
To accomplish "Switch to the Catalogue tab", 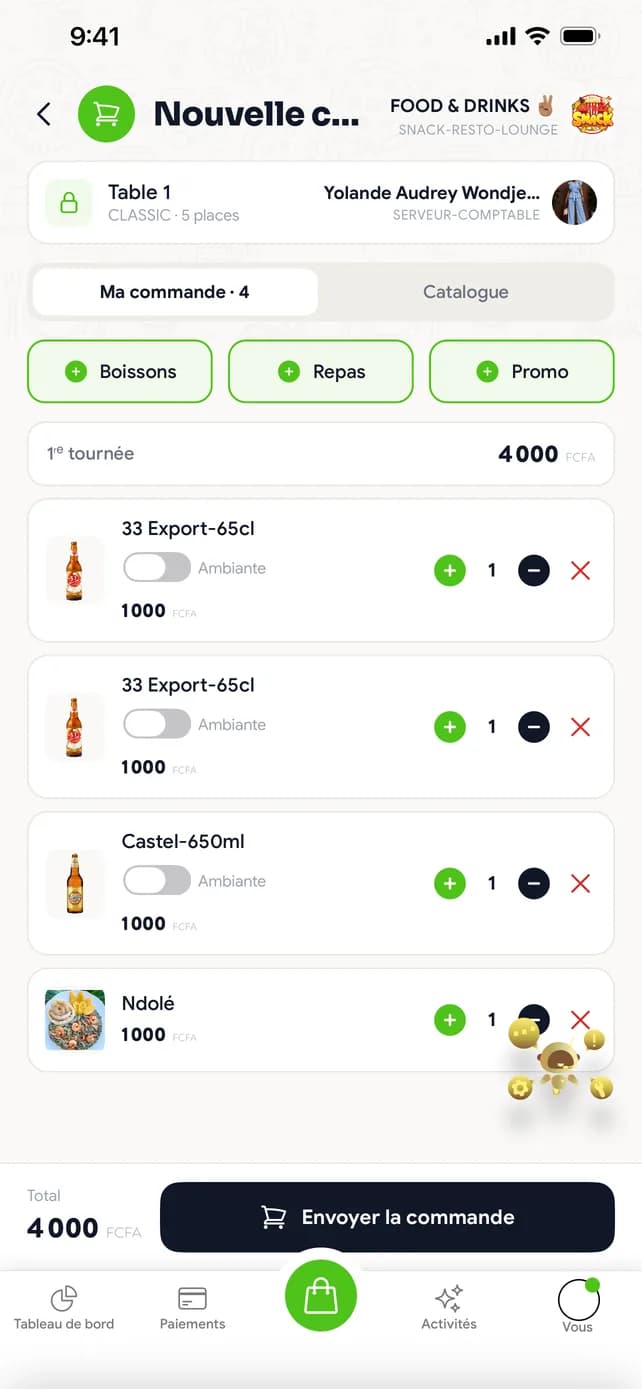I will (x=466, y=292).
